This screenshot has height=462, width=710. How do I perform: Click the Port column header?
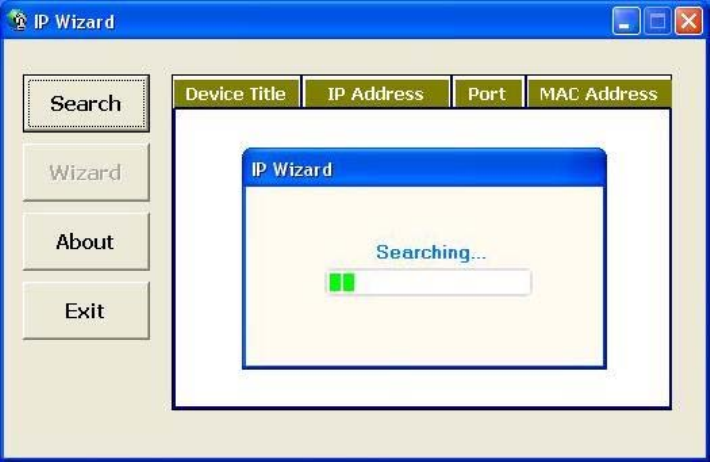point(488,94)
